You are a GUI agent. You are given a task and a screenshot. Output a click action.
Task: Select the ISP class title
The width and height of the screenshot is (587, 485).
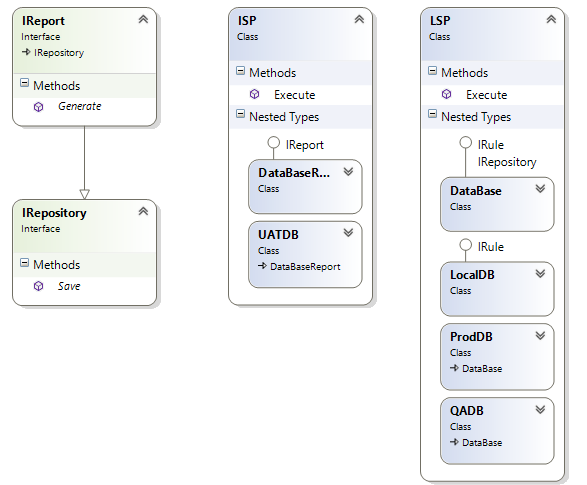247,21
